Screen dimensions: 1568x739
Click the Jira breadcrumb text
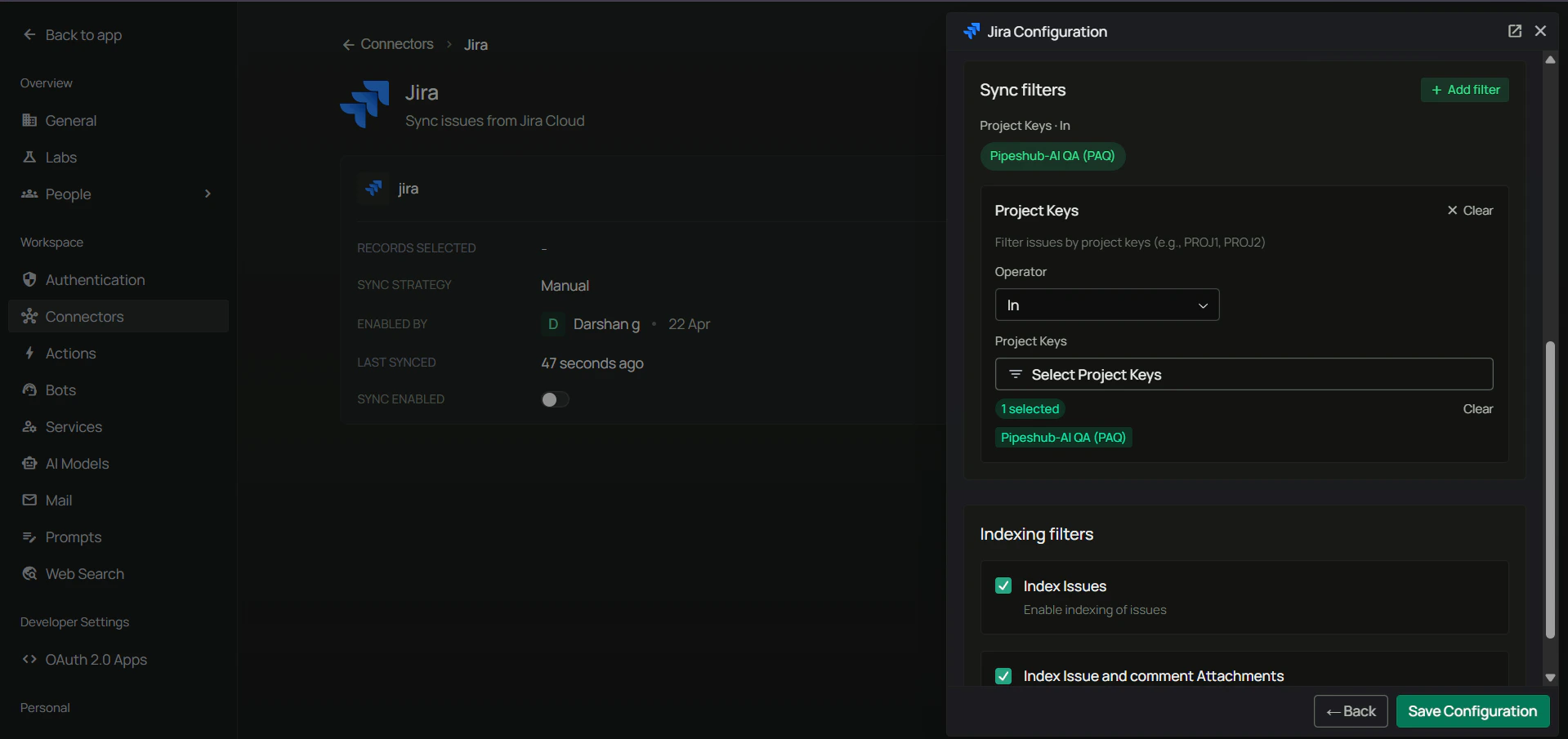(476, 45)
